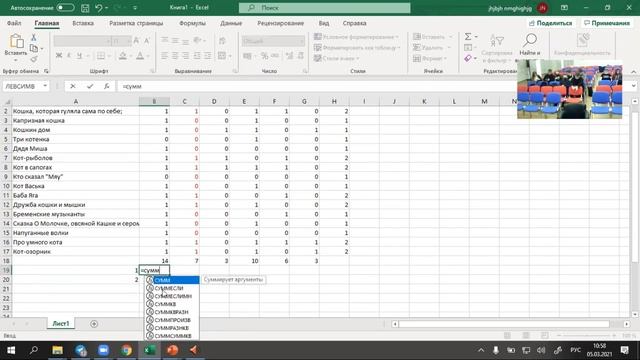
Task: Click the Windows Start button
Action: click(11, 350)
